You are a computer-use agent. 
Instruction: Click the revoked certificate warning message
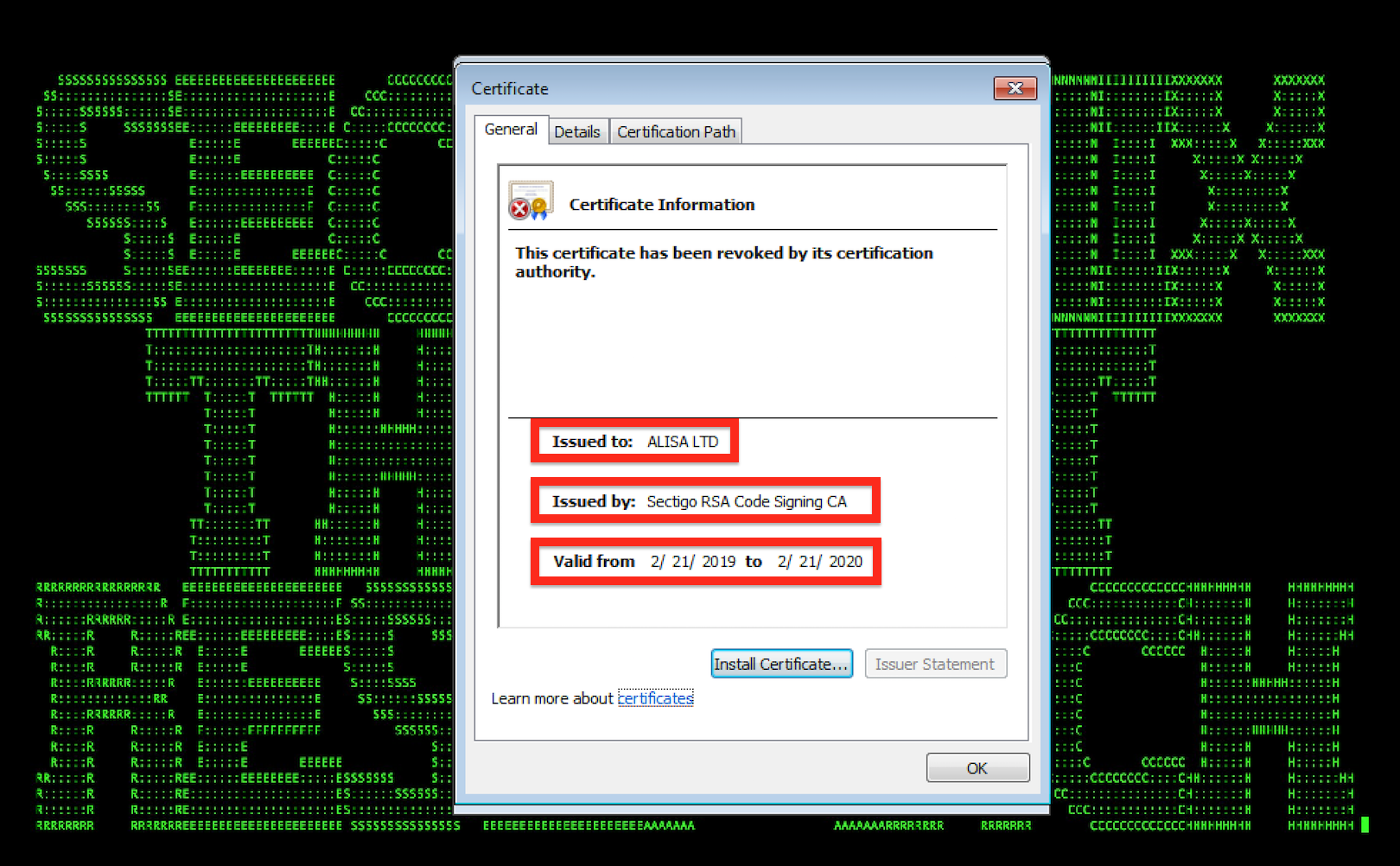click(x=724, y=262)
